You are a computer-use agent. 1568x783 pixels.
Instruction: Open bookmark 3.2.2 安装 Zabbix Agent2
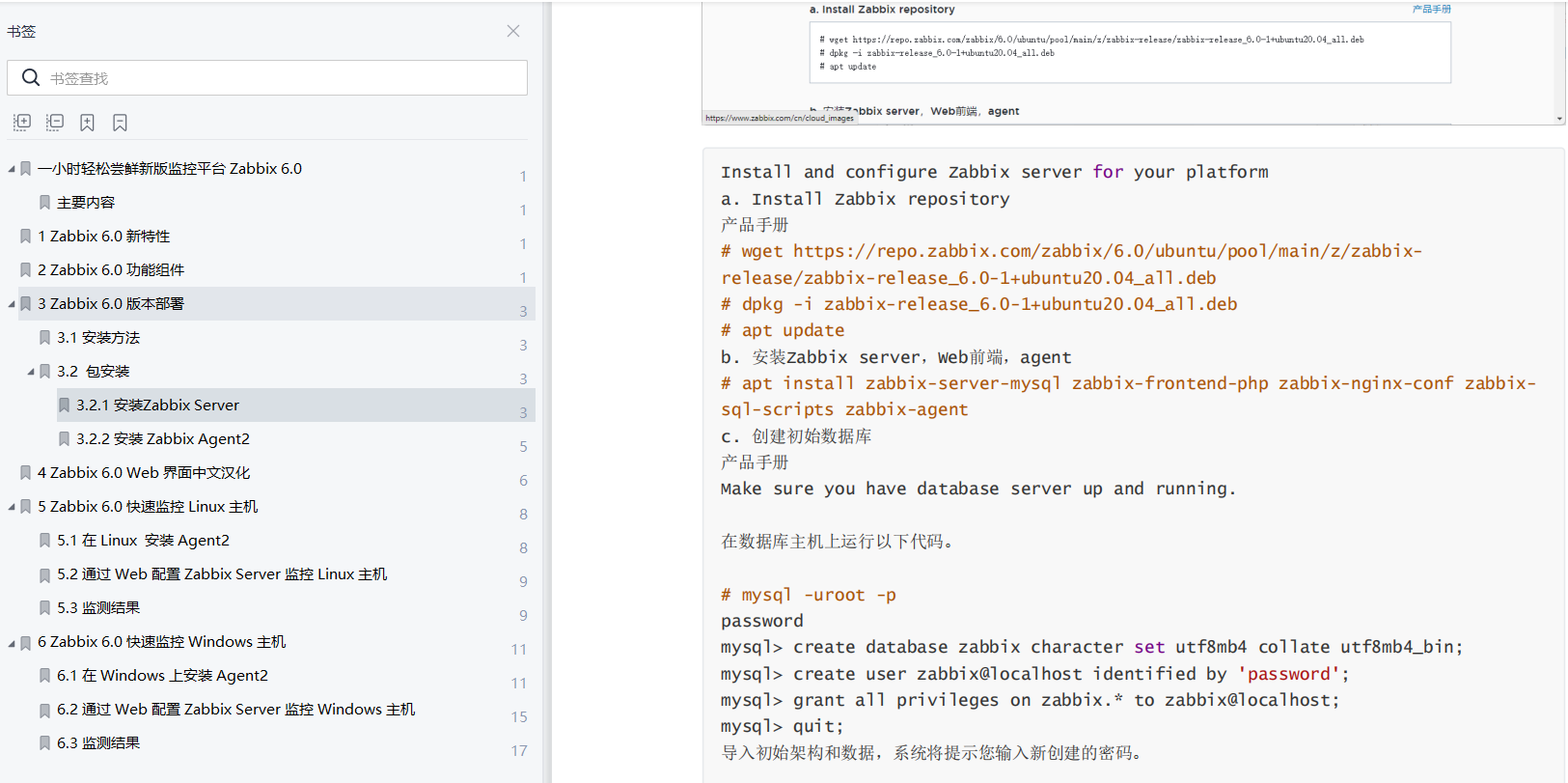coord(163,438)
